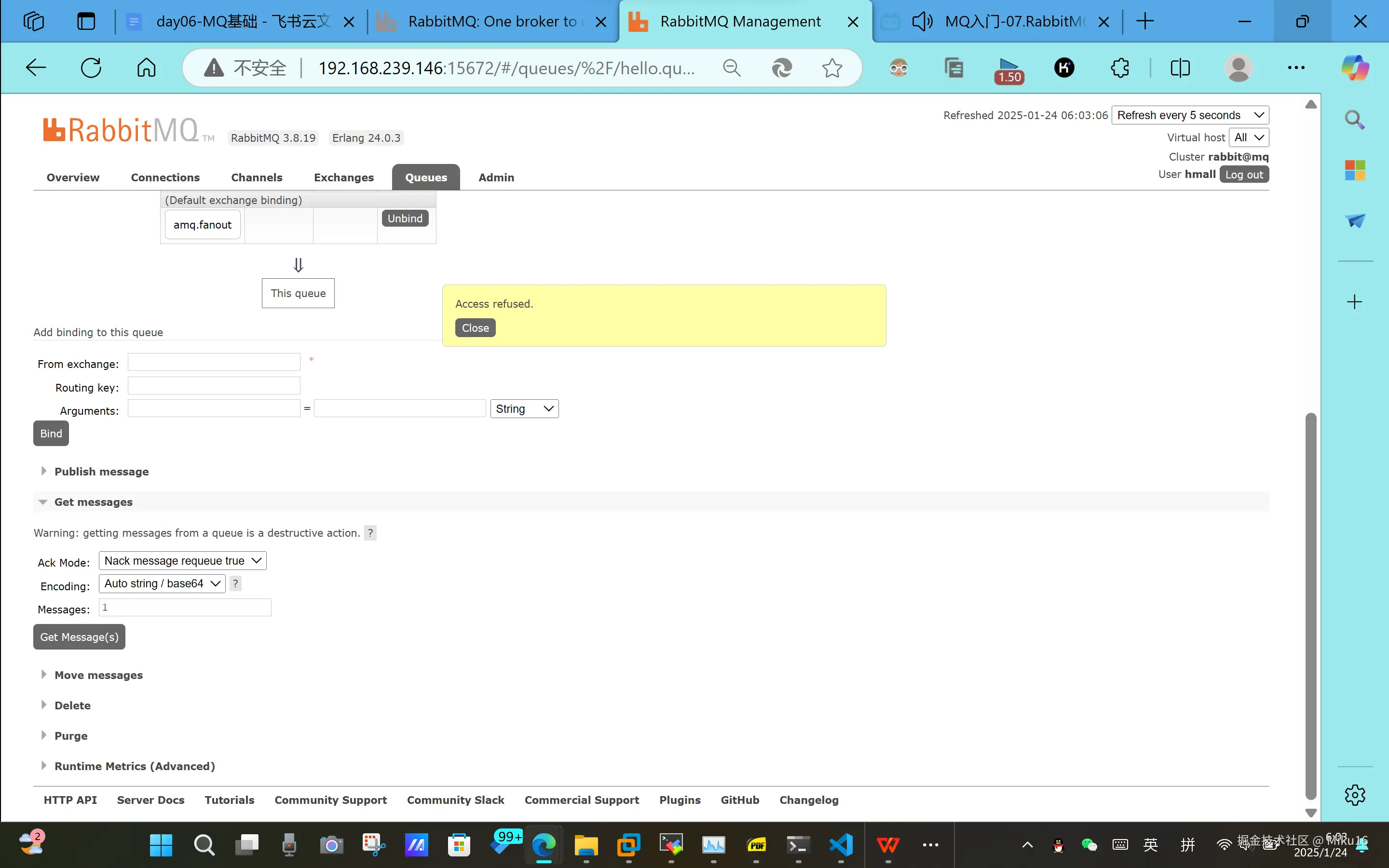Collapse the Get messages section
Screen dimensions: 1389x868
(x=93, y=502)
